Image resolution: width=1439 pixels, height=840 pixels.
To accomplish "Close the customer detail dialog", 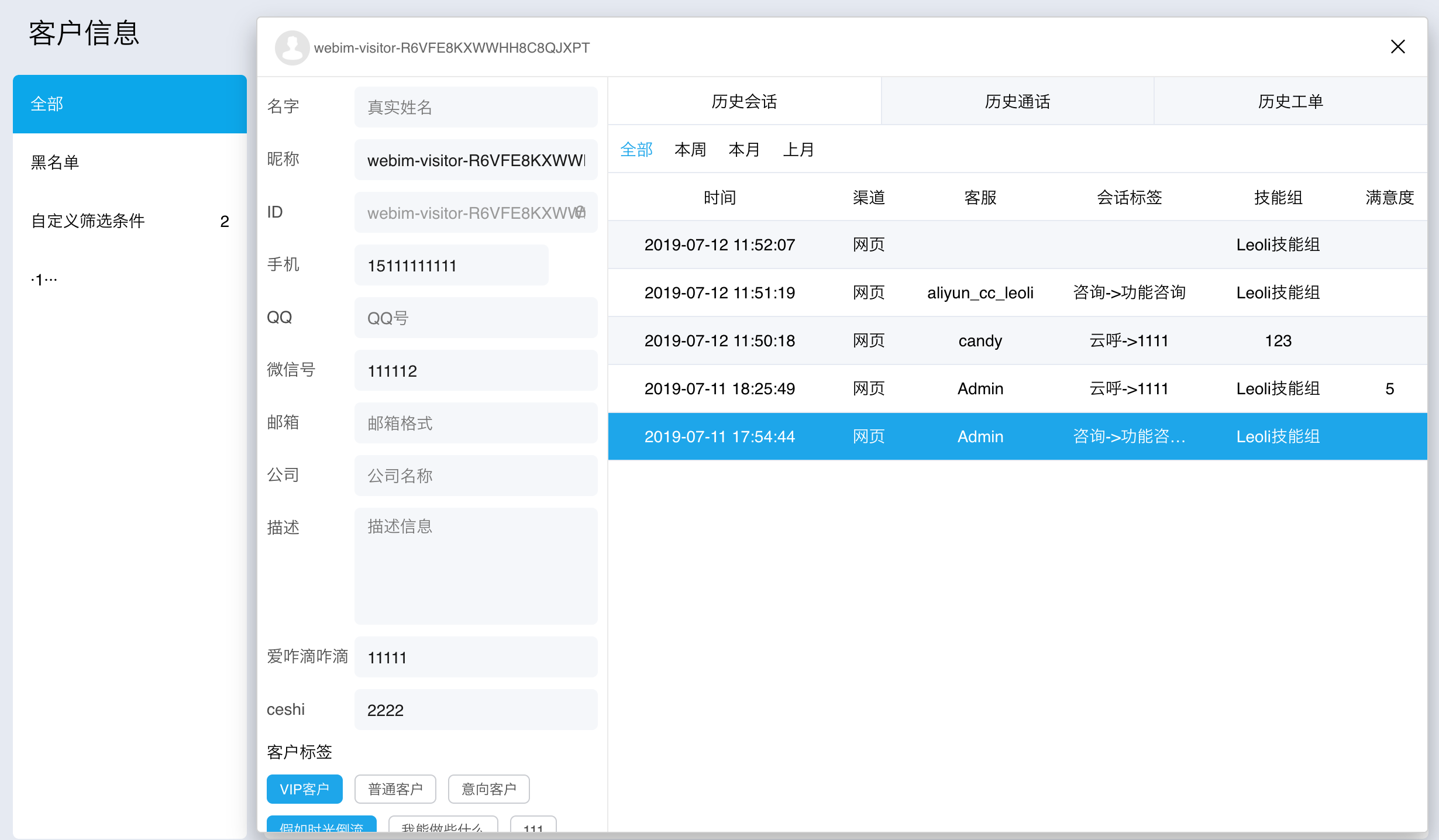I will (1397, 47).
